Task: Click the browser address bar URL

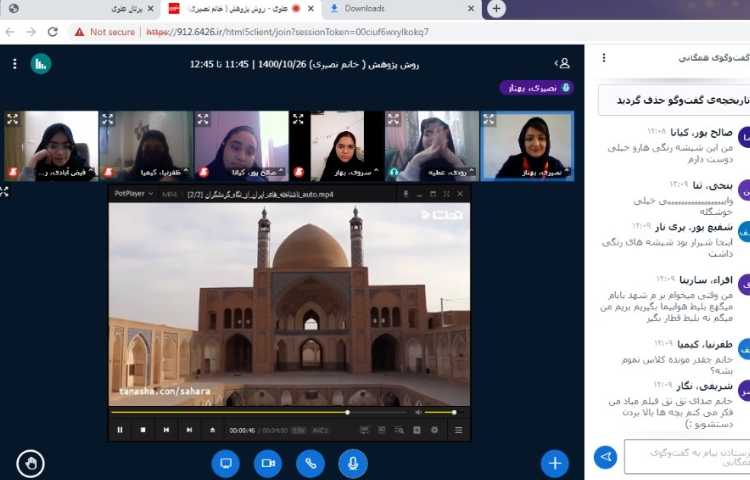Action: (287, 32)
